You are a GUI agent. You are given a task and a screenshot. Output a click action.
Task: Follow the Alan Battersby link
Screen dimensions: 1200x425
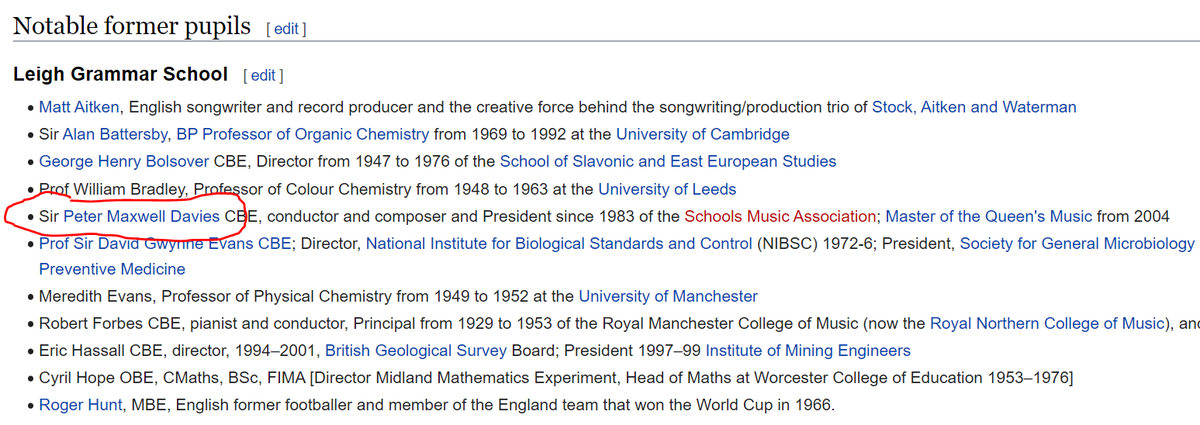(x=116, y=134)
